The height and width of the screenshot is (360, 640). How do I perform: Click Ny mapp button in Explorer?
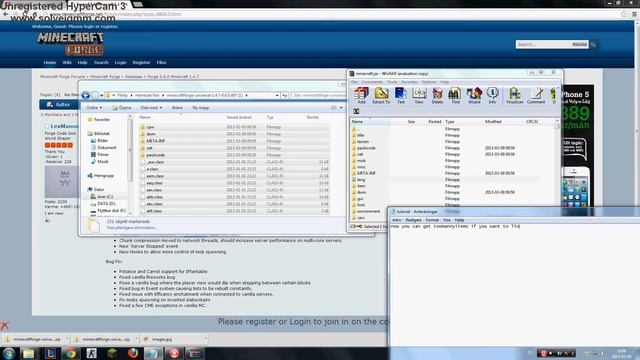click(200, 108)
